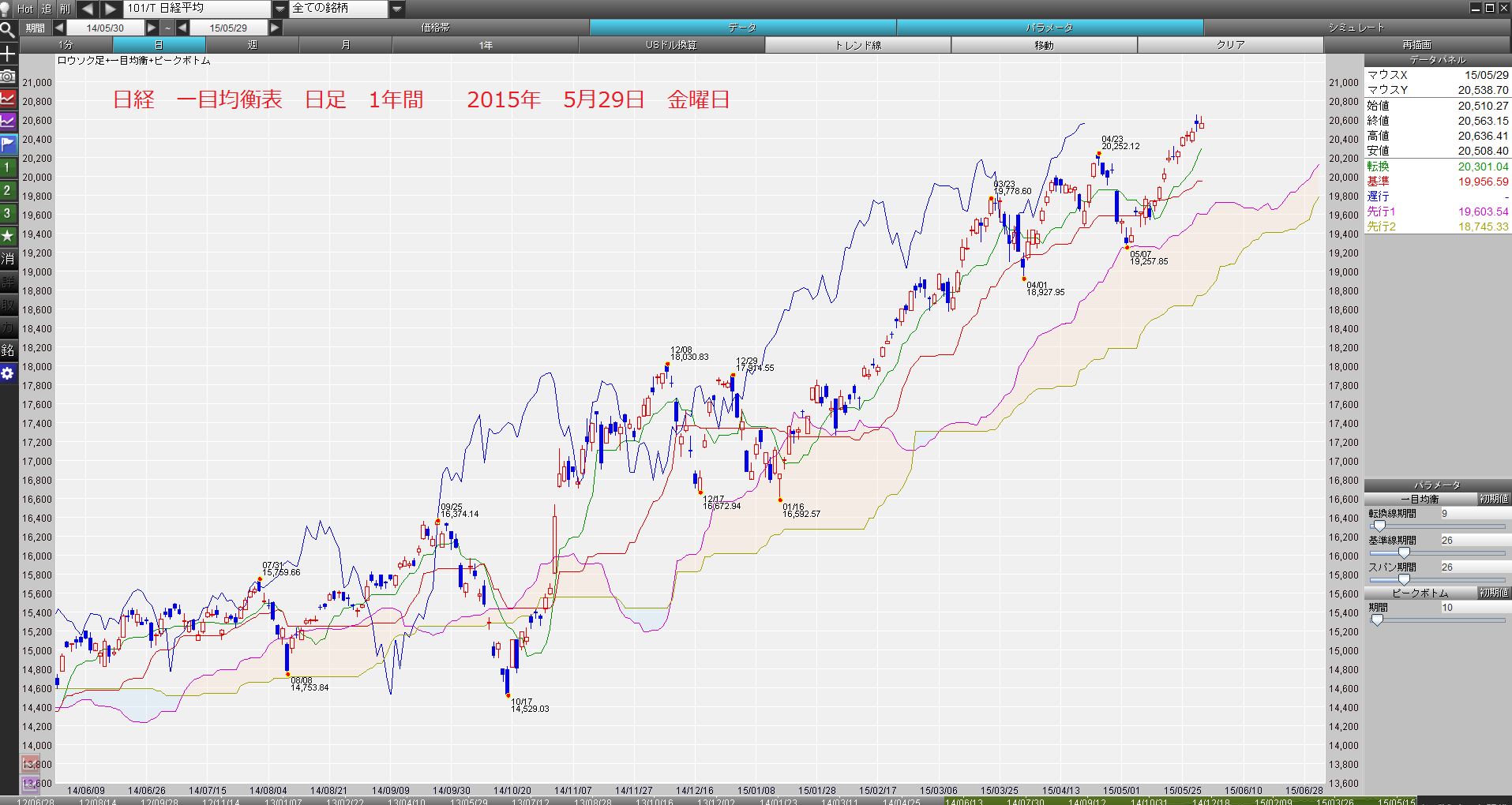Click the end date field 15/05/29
1512x805 pixels.
point(228,28)
